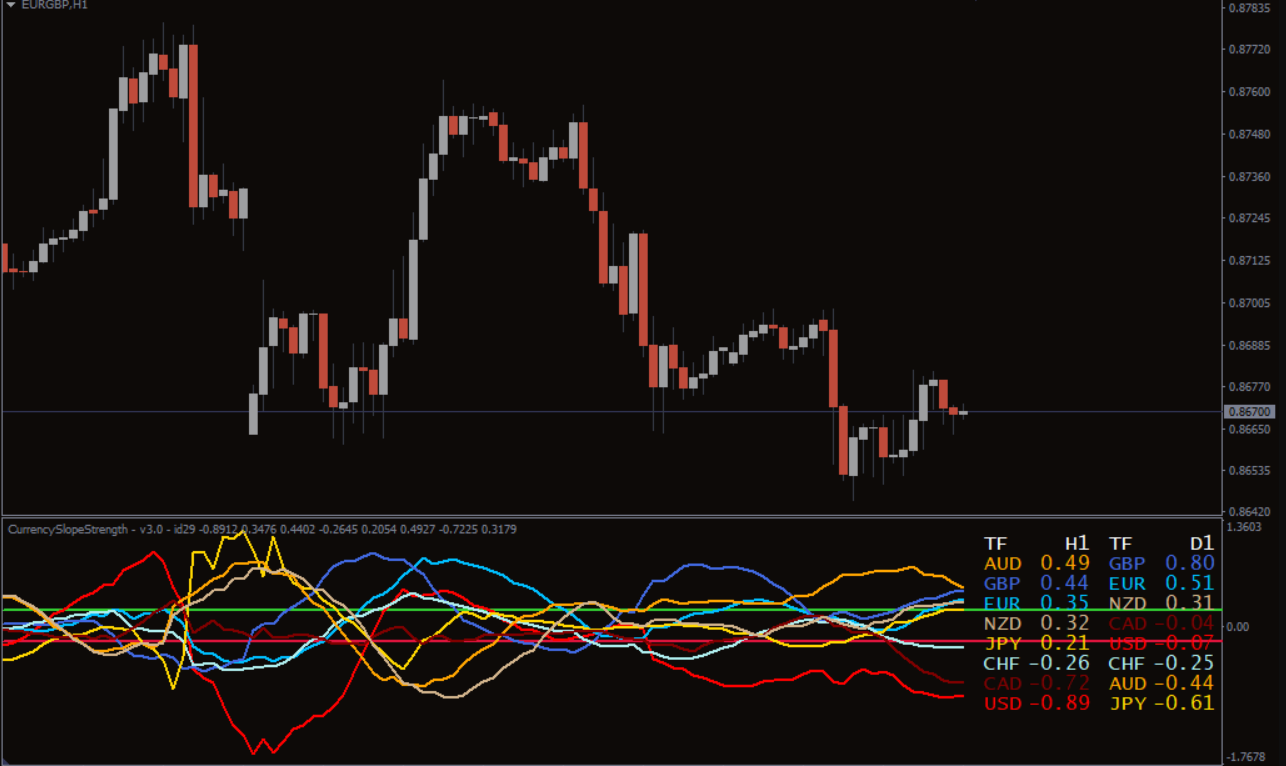Select the EUR 0.51 row in the D1 column

tap(1161, 584)
